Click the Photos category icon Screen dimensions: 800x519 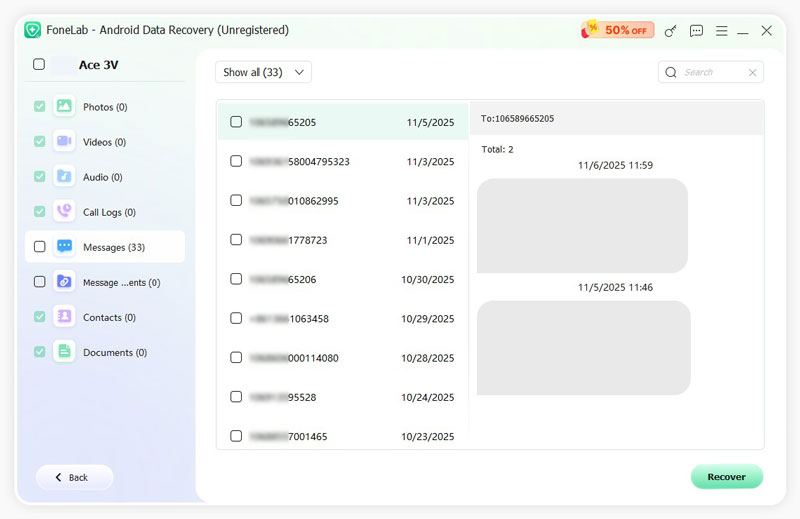pos(64,106)
